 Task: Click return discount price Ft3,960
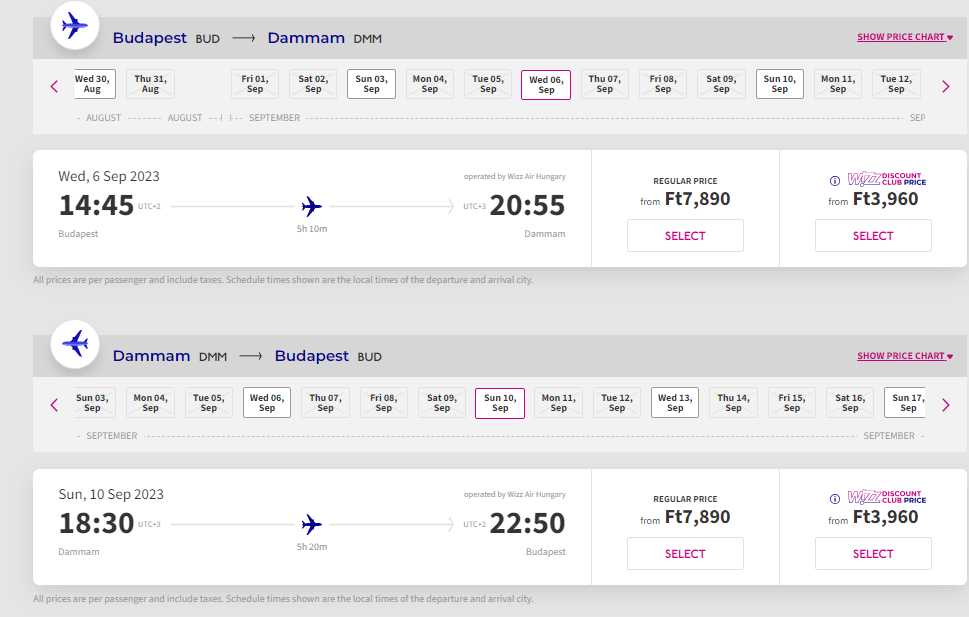click(885, 517)
